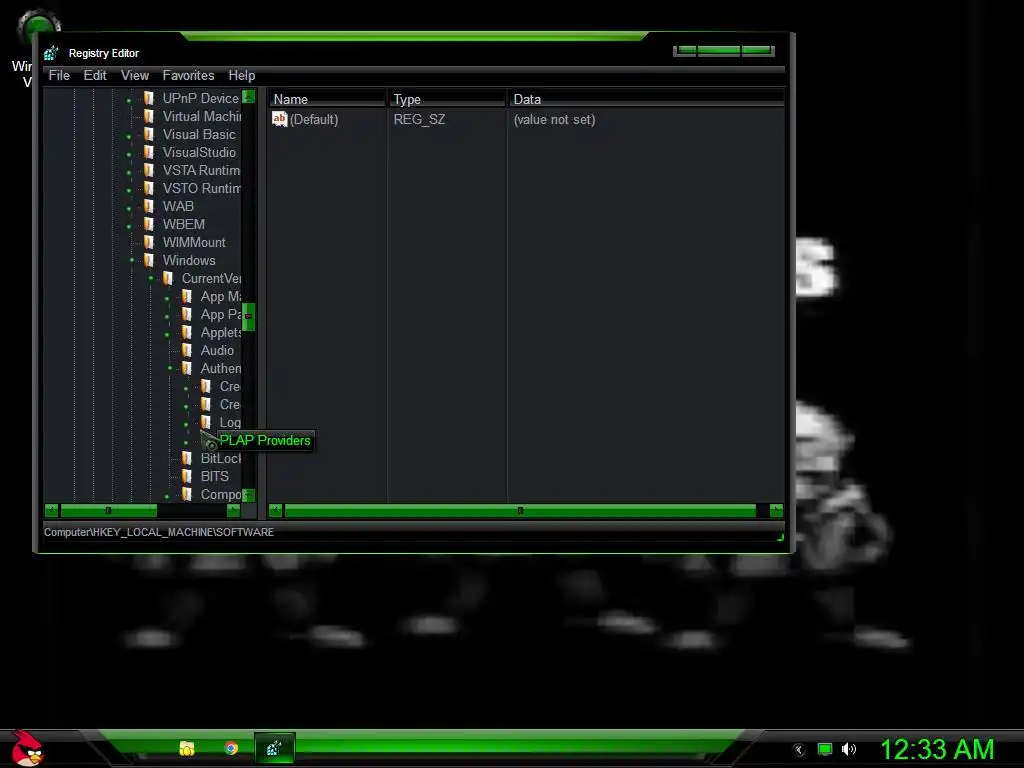The width and height of the screenshot is (1024, 768).
Task: Open the volume control in system tray
Action: point(848,749)
